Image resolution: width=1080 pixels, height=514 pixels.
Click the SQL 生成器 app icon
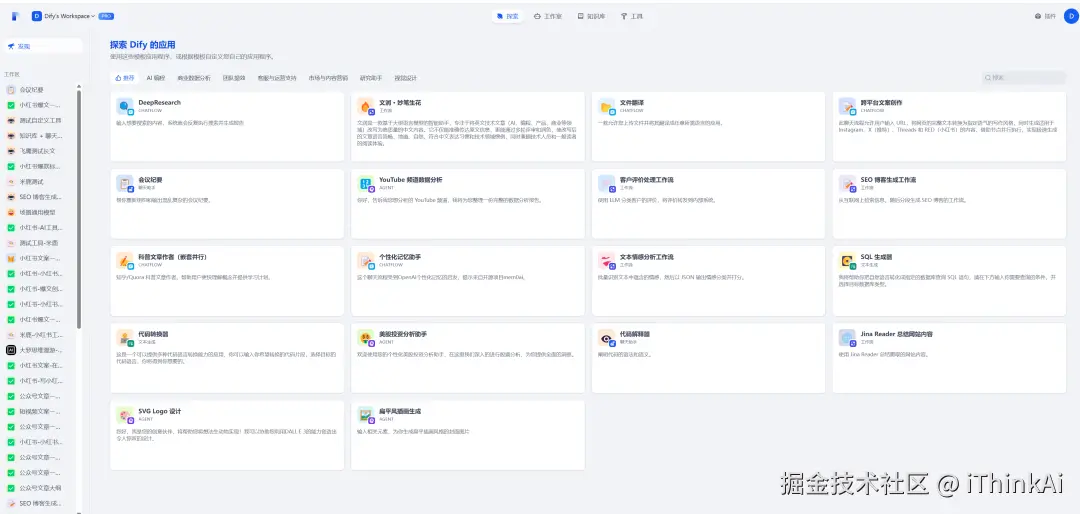[x=847, y=260]
